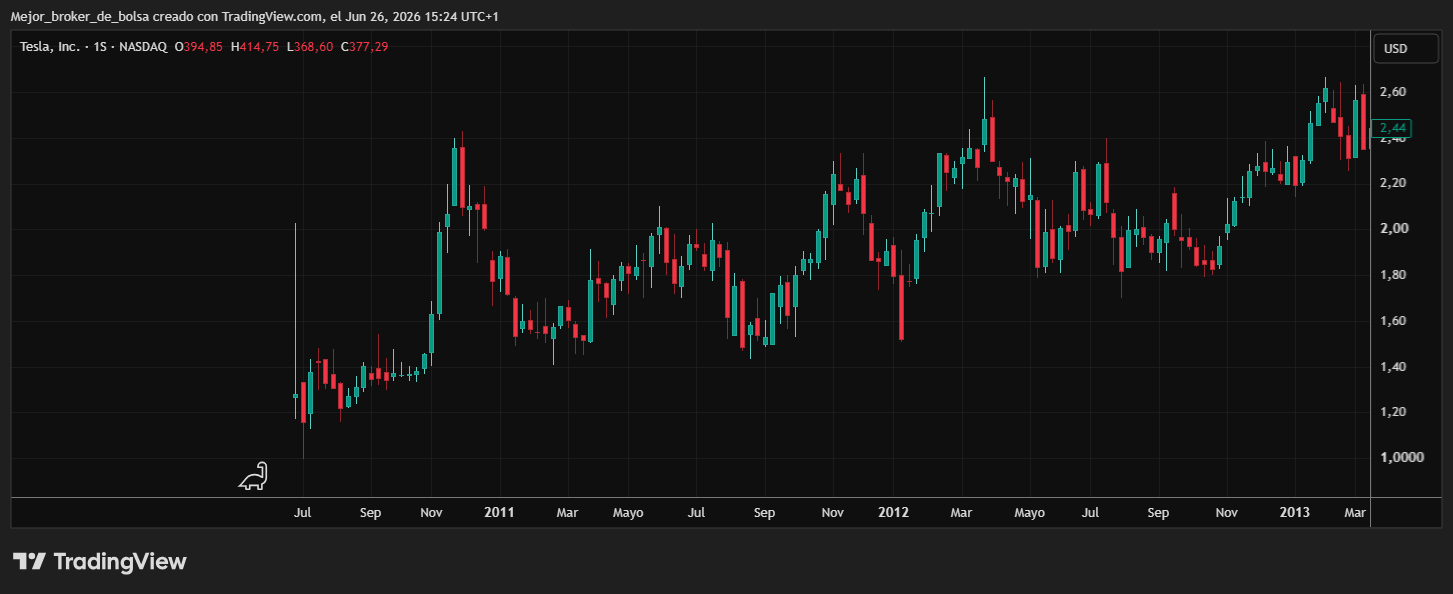Click the 1,80 price axis label
The image size is (1453, 594).
1393,275
